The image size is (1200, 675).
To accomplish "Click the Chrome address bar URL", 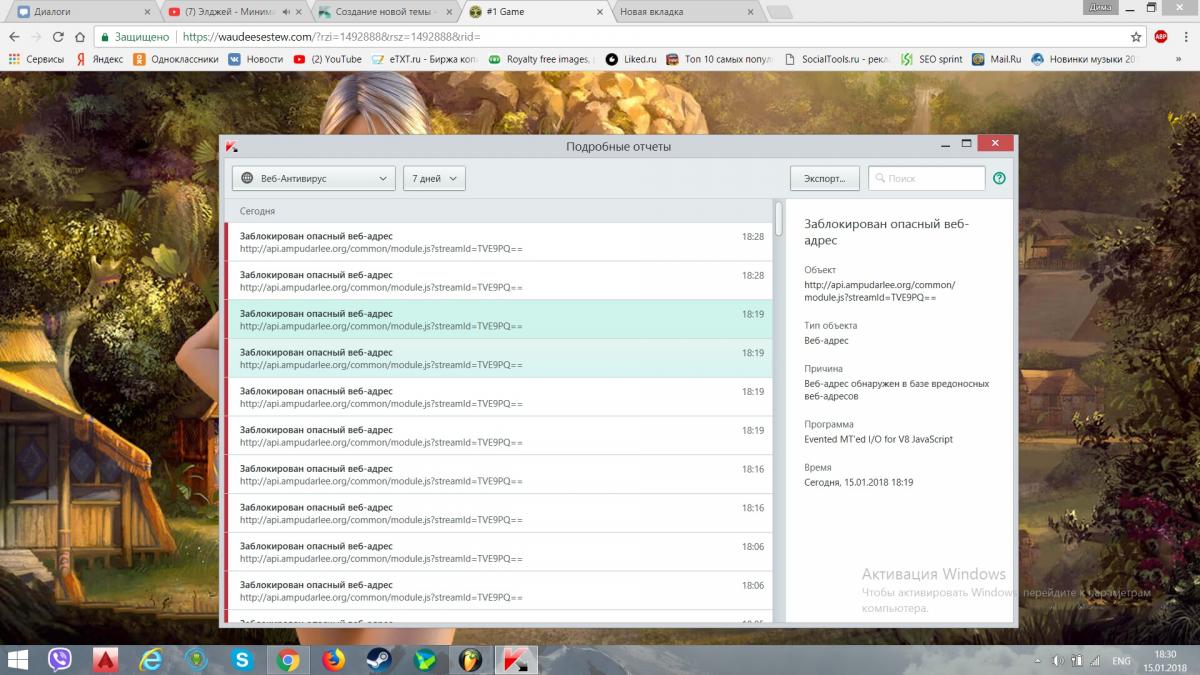I will click(x=332, y=36).
